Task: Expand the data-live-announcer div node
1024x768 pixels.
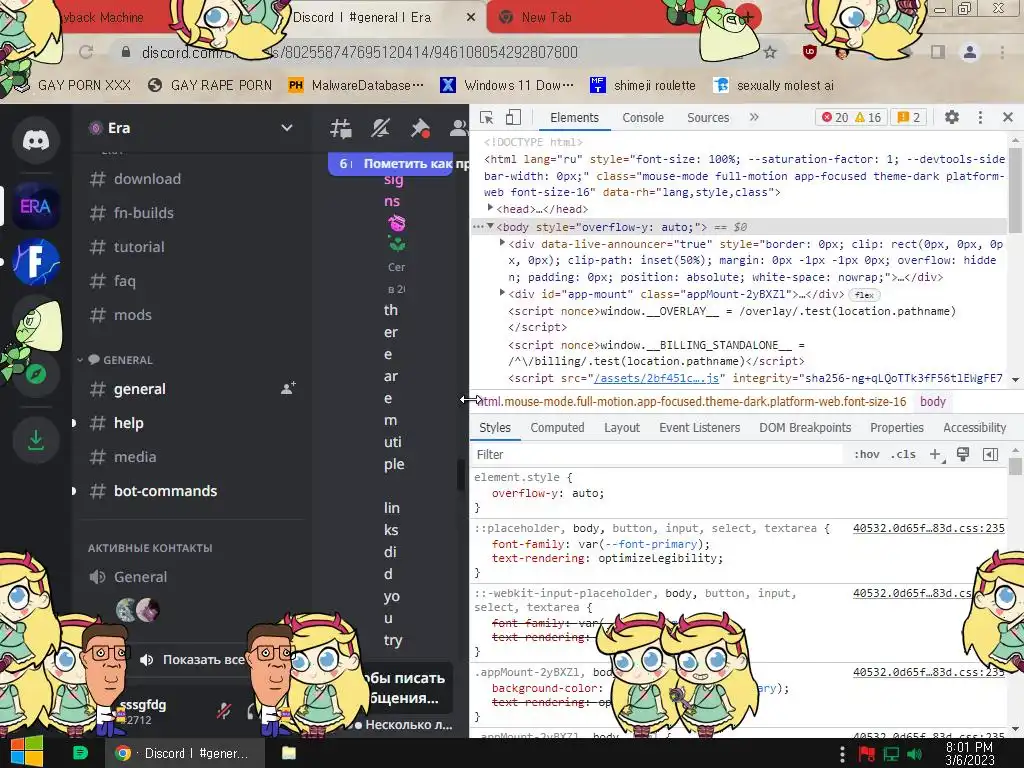Action: tap(502, 242)
